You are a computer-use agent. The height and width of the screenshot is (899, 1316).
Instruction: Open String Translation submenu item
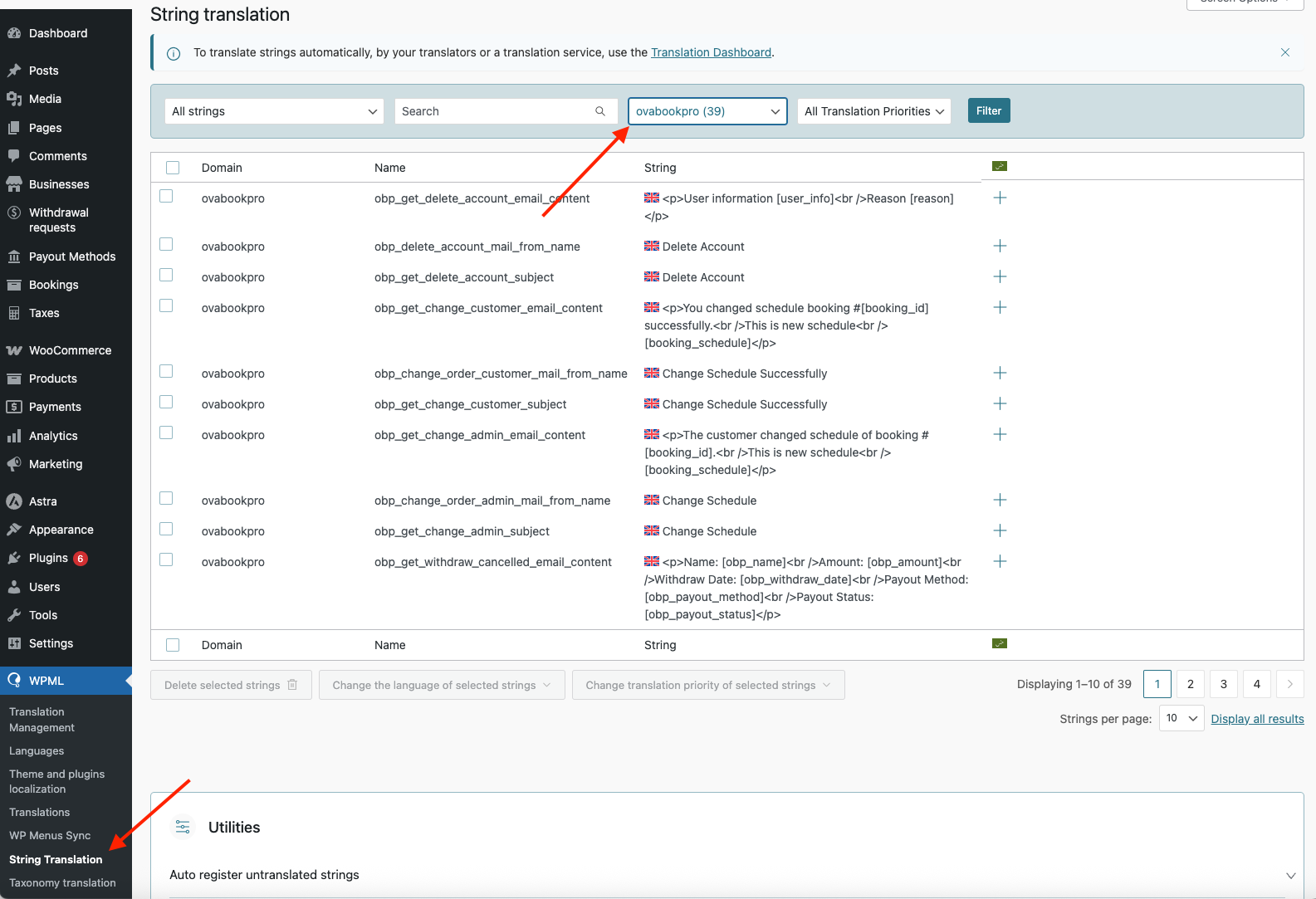point(56,860)
